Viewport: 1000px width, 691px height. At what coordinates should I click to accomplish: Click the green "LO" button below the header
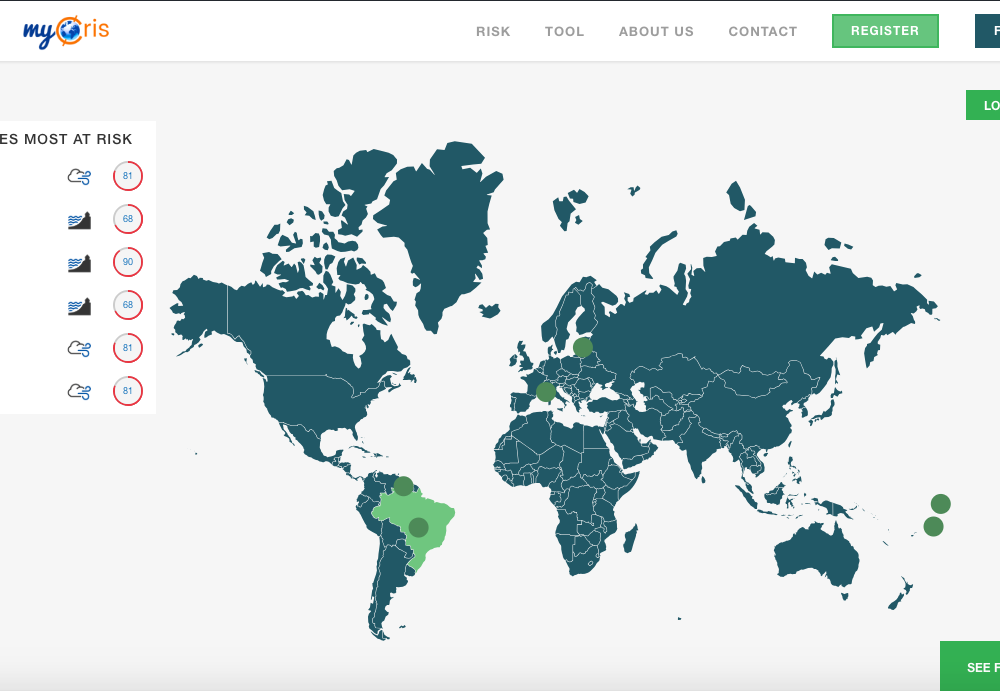point(984,105)
